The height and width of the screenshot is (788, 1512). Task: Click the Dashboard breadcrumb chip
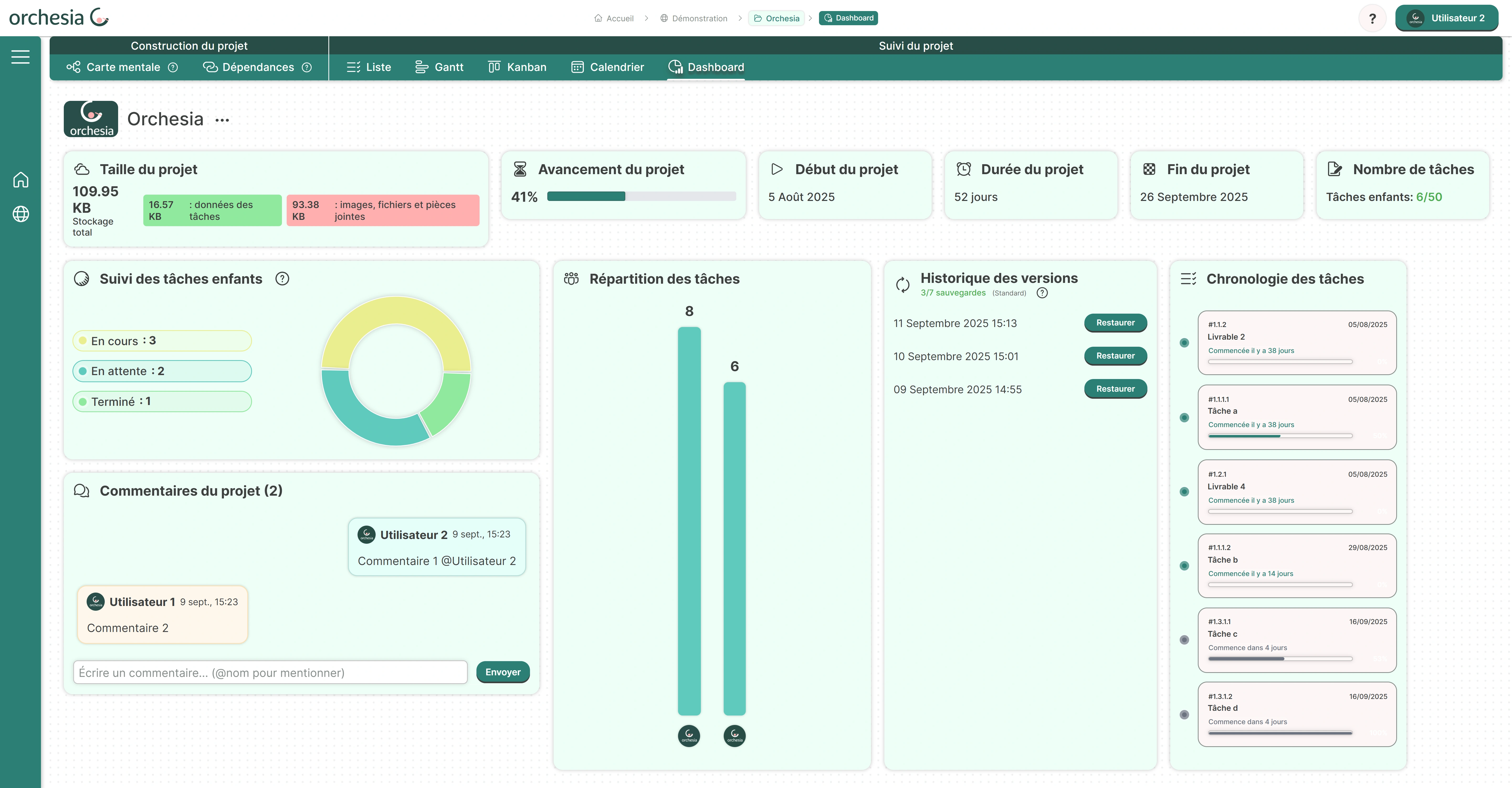click(848, 18)
